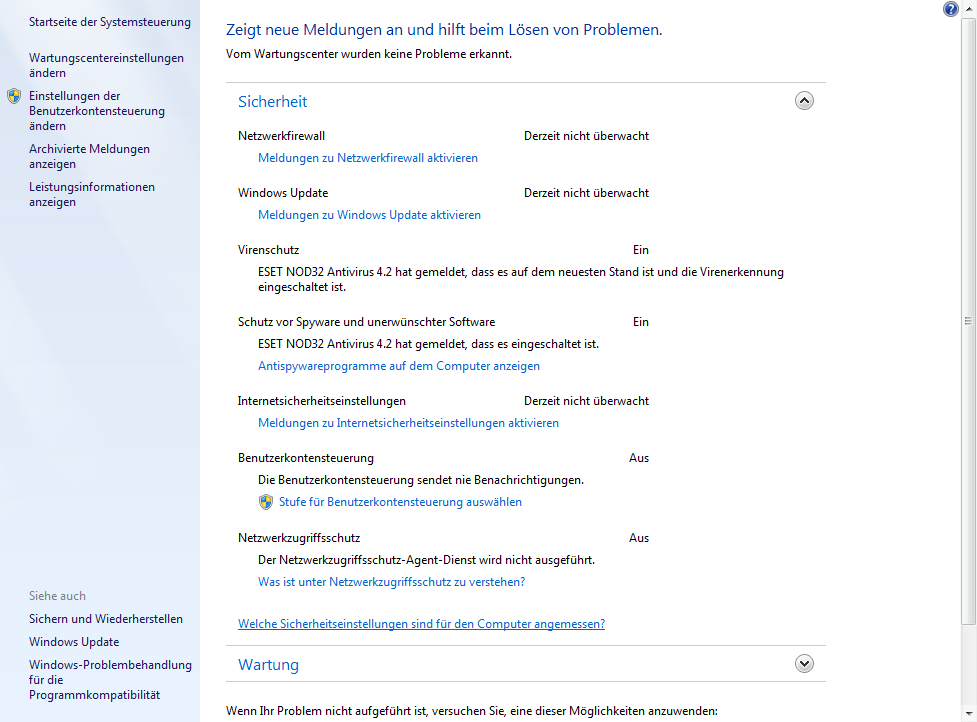
Task: Show Antispywareprogramme auf dem Computer
Action: 399,366
